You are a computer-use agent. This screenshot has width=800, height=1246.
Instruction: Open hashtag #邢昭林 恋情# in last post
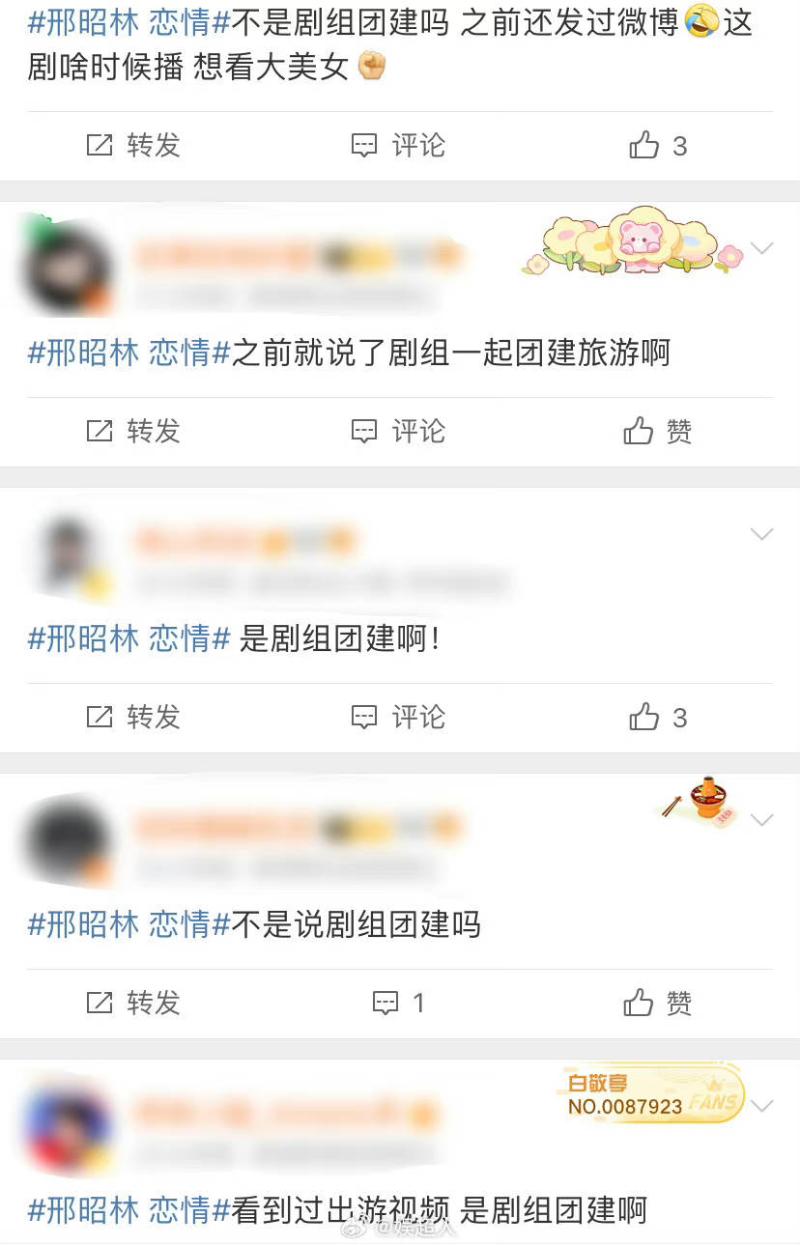[129, 1210]
